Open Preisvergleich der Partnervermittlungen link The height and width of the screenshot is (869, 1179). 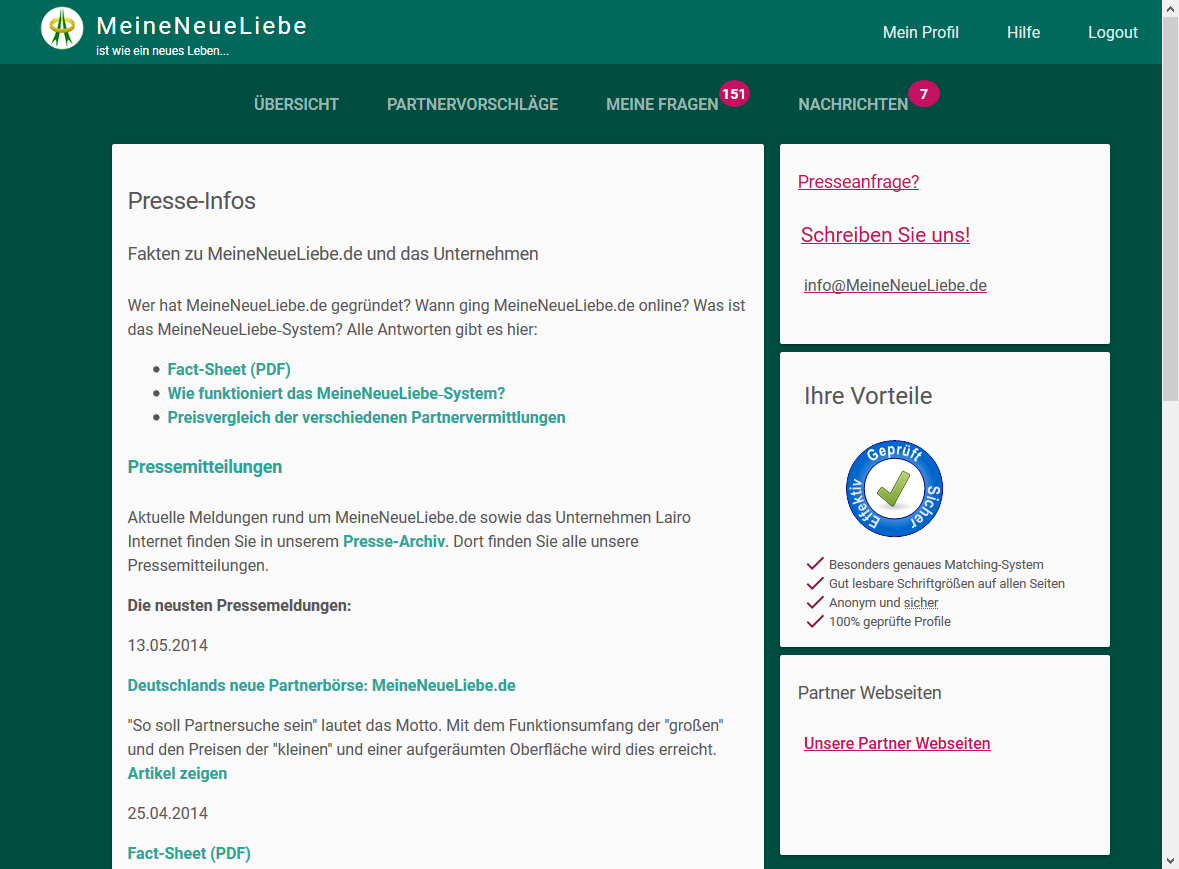coord(366,417)
